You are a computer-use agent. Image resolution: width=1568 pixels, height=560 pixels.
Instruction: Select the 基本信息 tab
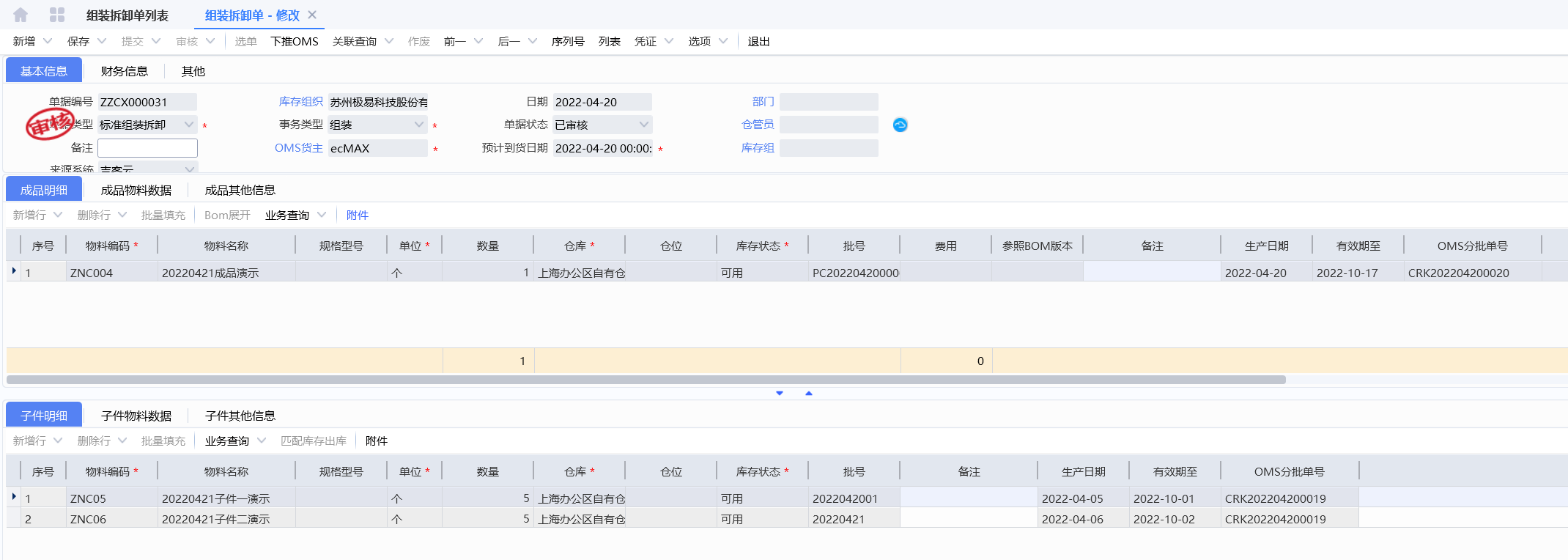click(x=44, y=70)
